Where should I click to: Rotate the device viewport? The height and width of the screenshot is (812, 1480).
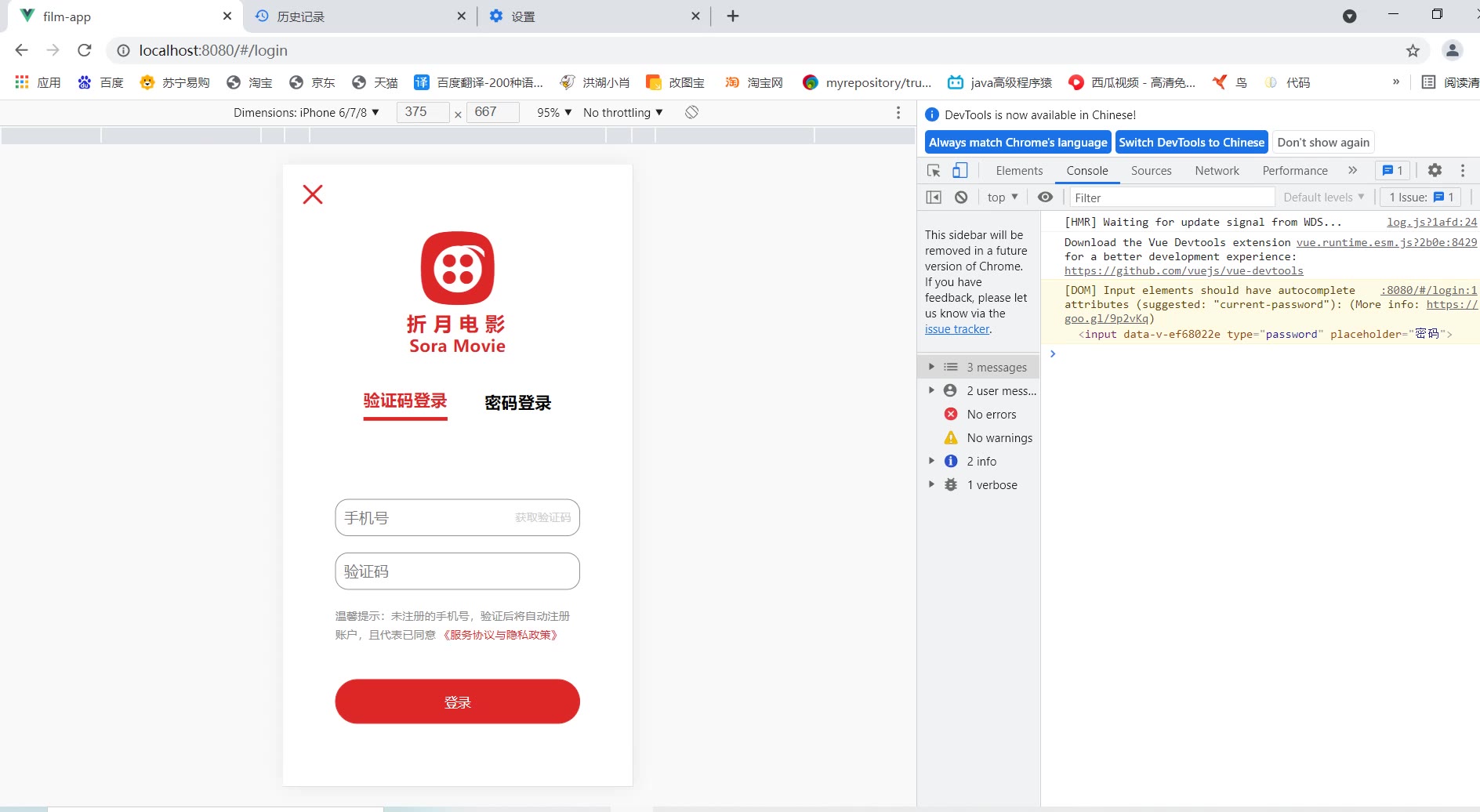(691, 112)
